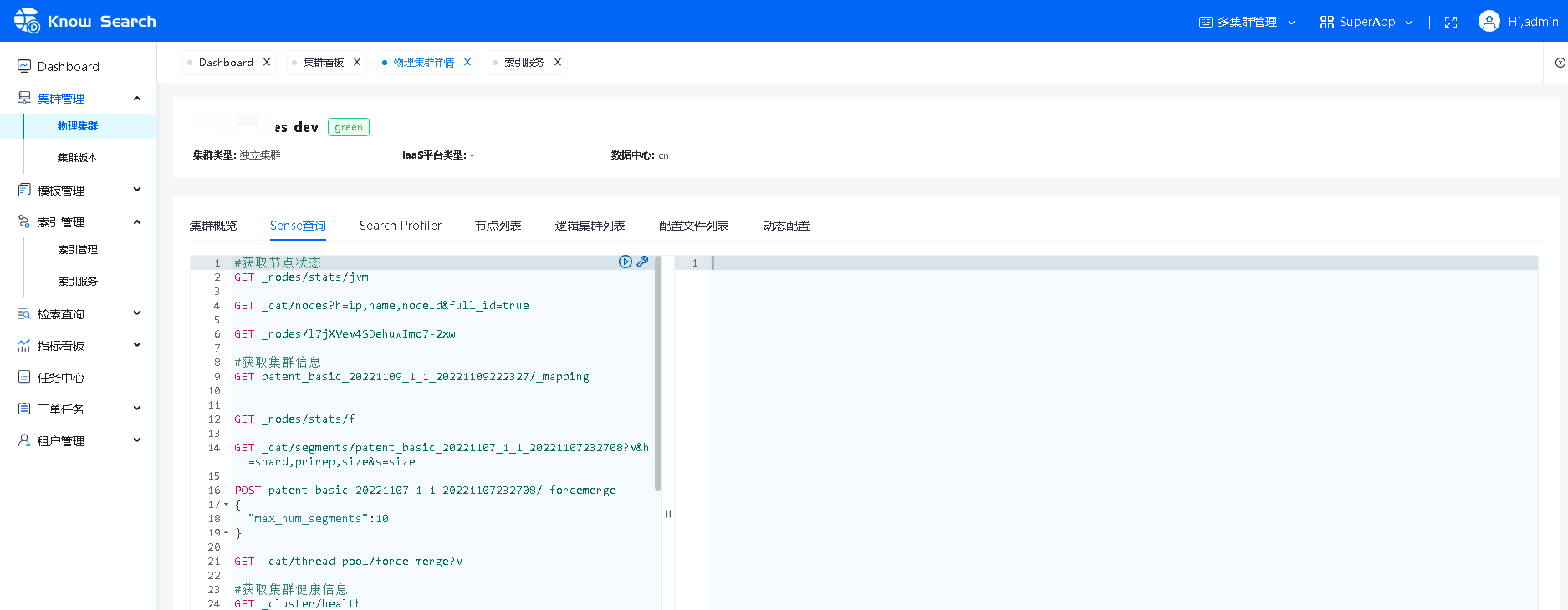
Task: Open the 节点列表 tab
Action: 498,226
